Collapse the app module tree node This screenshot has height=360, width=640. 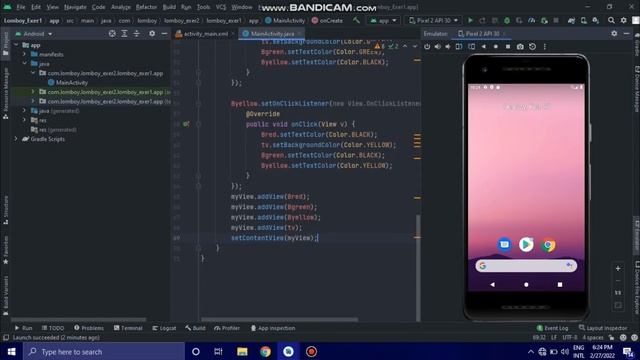pos(16,45)
